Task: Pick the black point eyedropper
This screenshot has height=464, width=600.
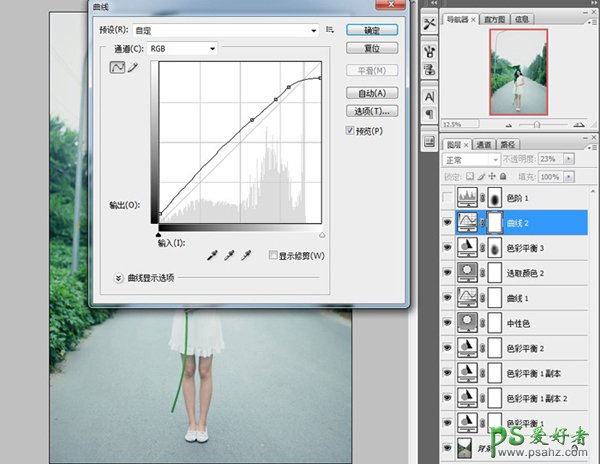Action: pyautogui.click(x=211, y=256)
